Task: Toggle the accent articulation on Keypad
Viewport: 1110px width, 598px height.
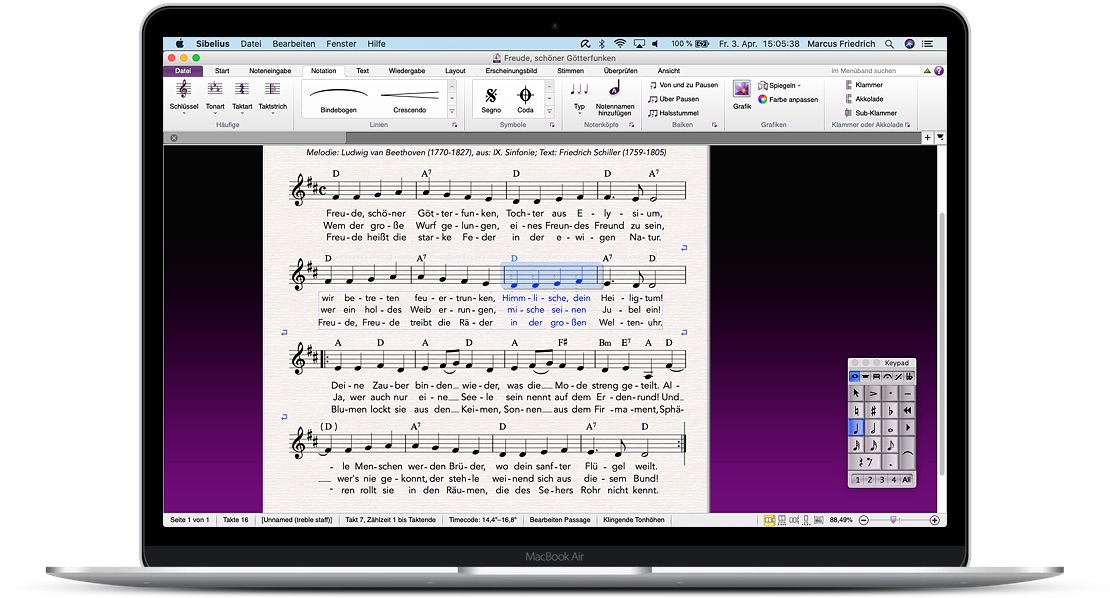Action: pyautogui.click(x=873, y=393)
